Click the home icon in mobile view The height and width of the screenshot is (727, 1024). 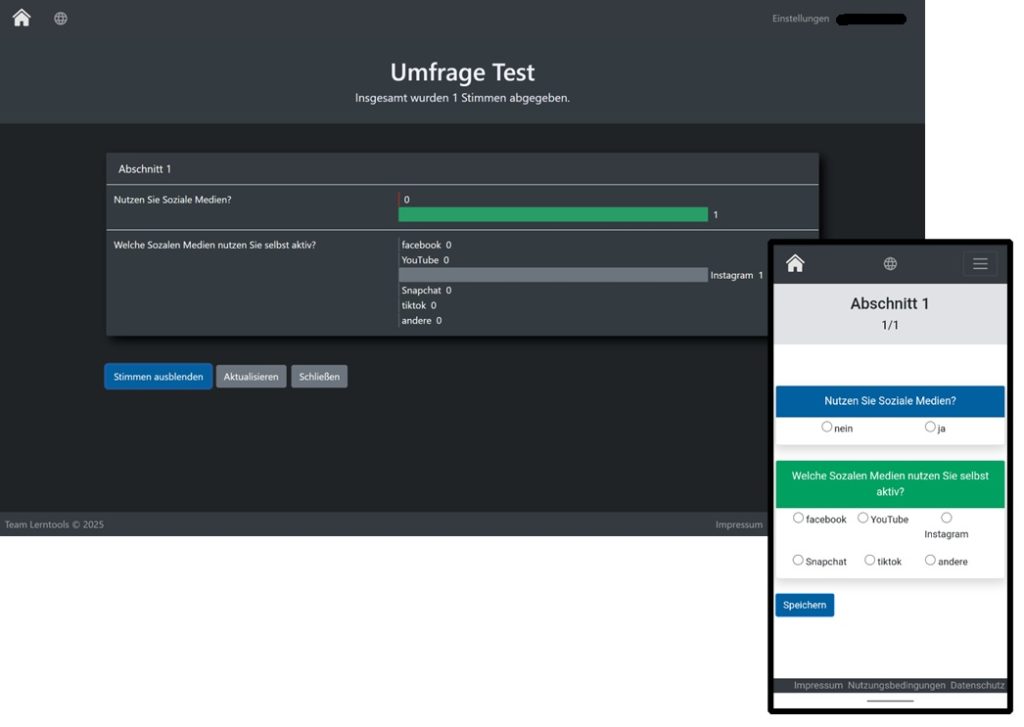[795, 263]
